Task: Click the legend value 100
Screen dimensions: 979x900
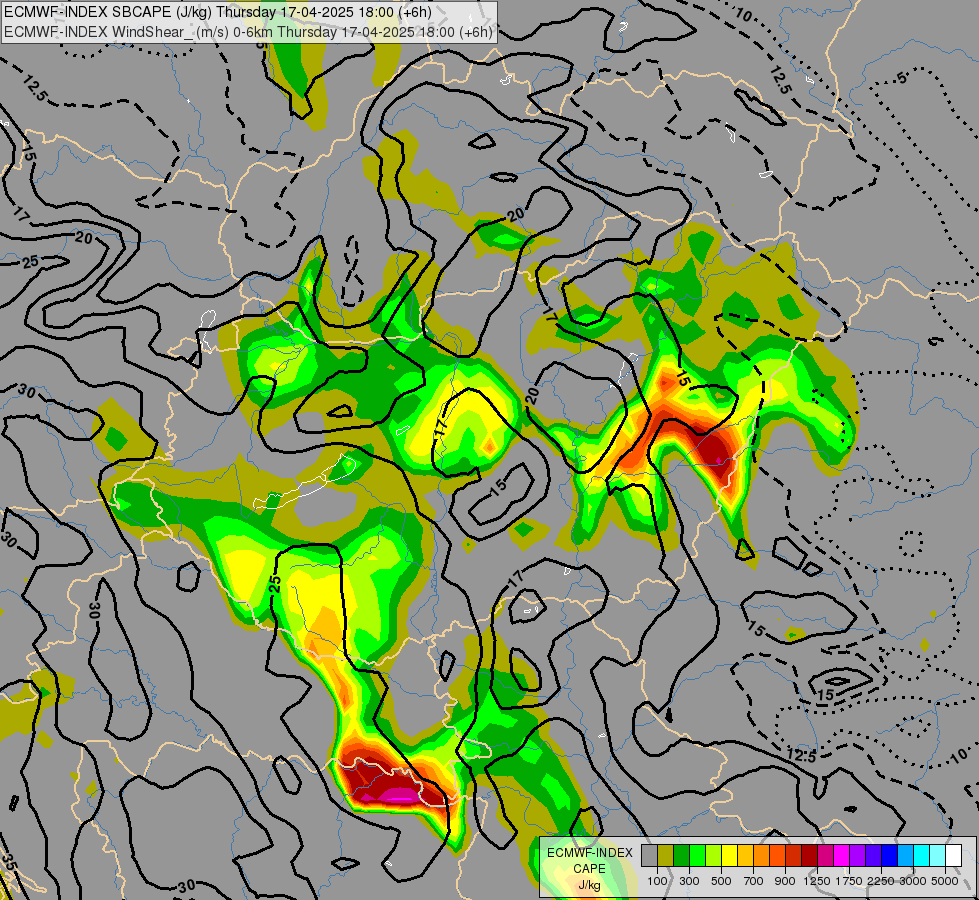Action: 657,881
